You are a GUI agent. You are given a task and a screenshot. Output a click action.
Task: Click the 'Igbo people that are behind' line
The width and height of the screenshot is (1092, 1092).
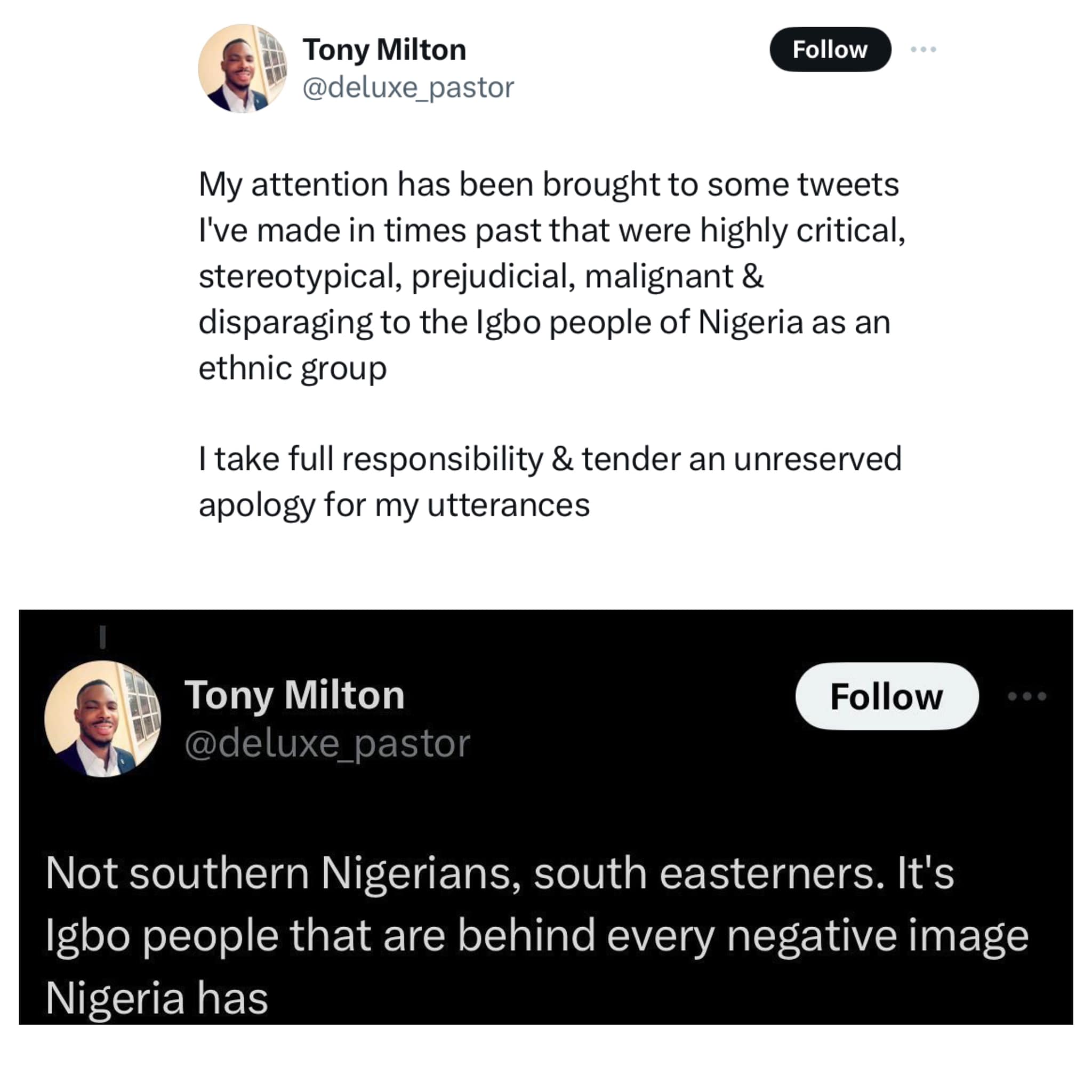coord(537,936)
